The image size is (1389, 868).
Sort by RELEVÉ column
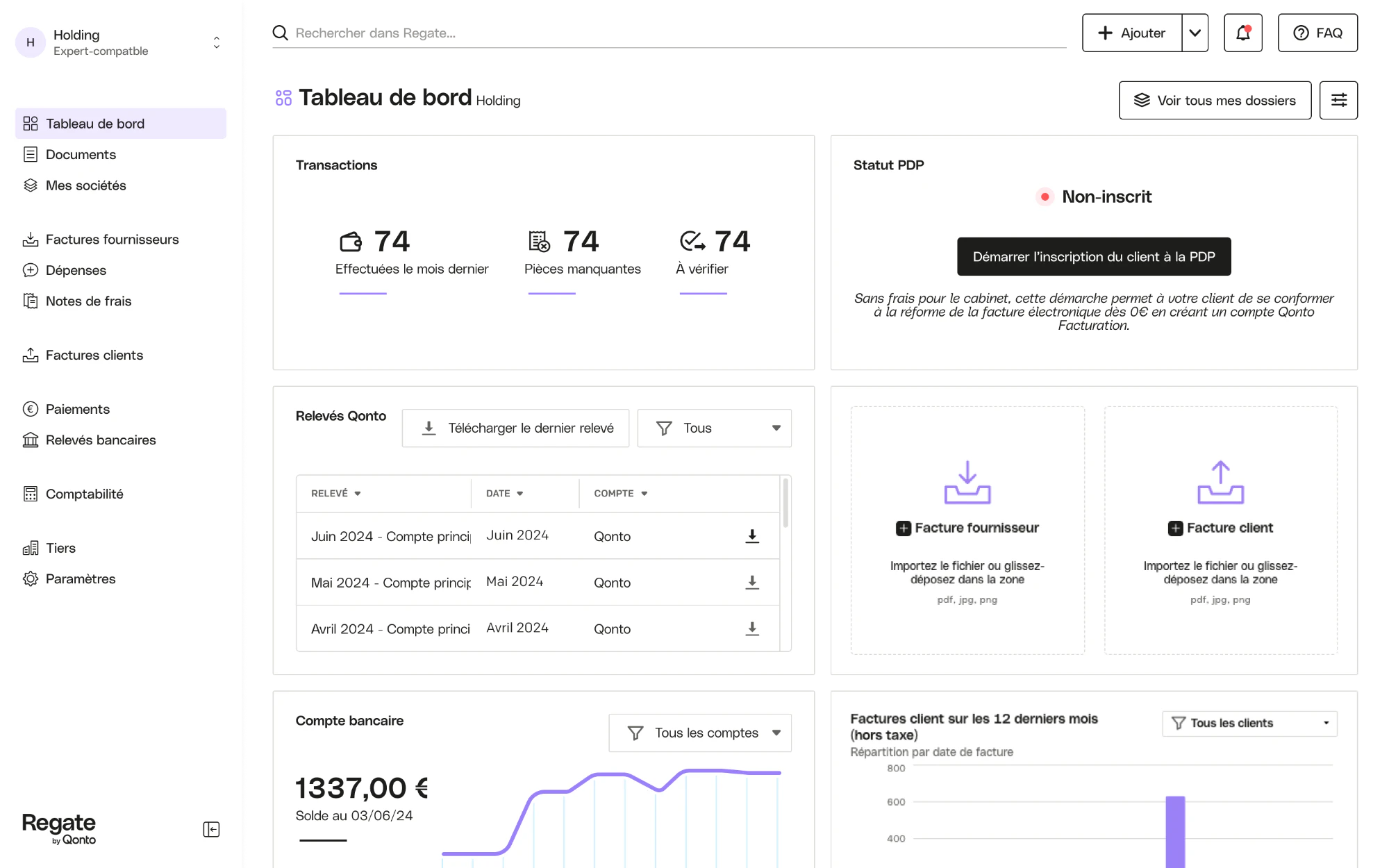(x=336, y=493)
